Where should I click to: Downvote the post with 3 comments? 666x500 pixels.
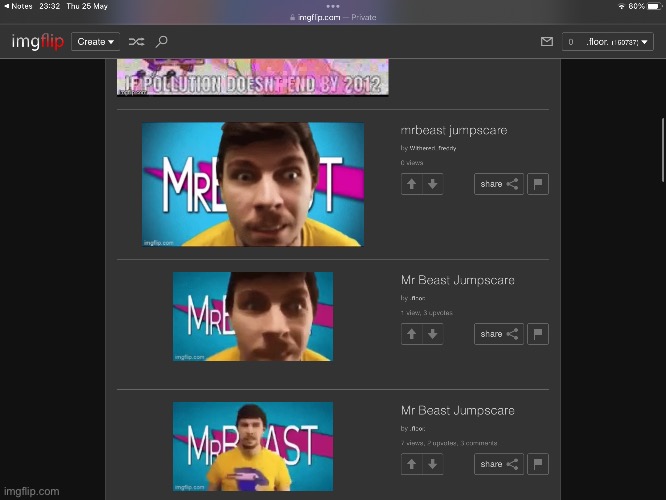[x=433, y=464]
